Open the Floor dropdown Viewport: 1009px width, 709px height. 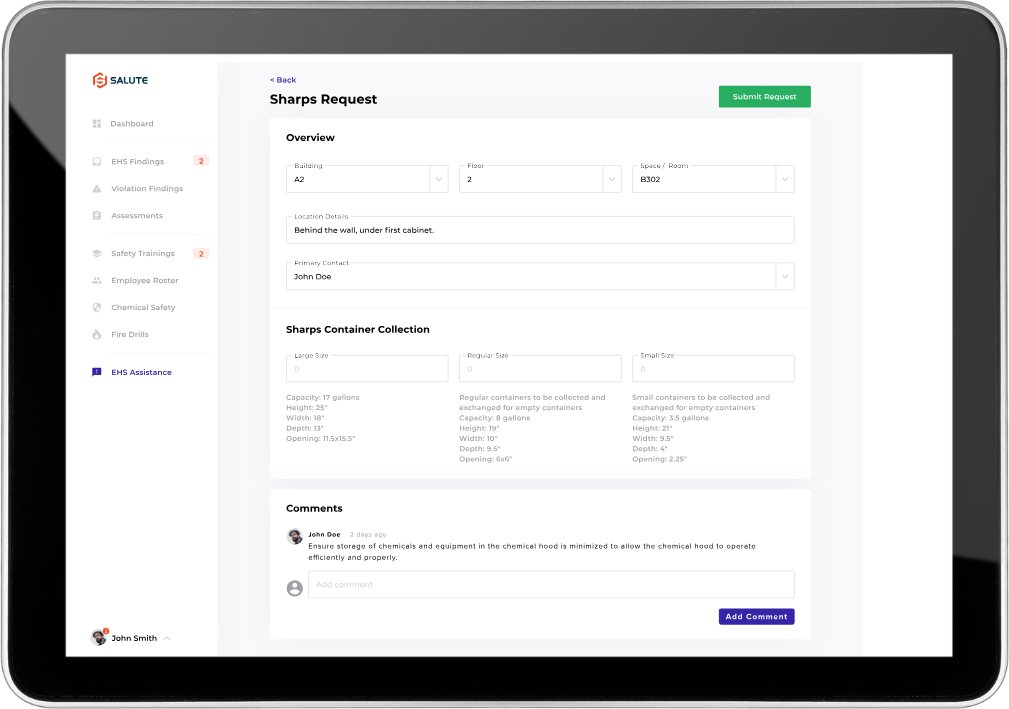pyautogui.click(x=612, y=180)
